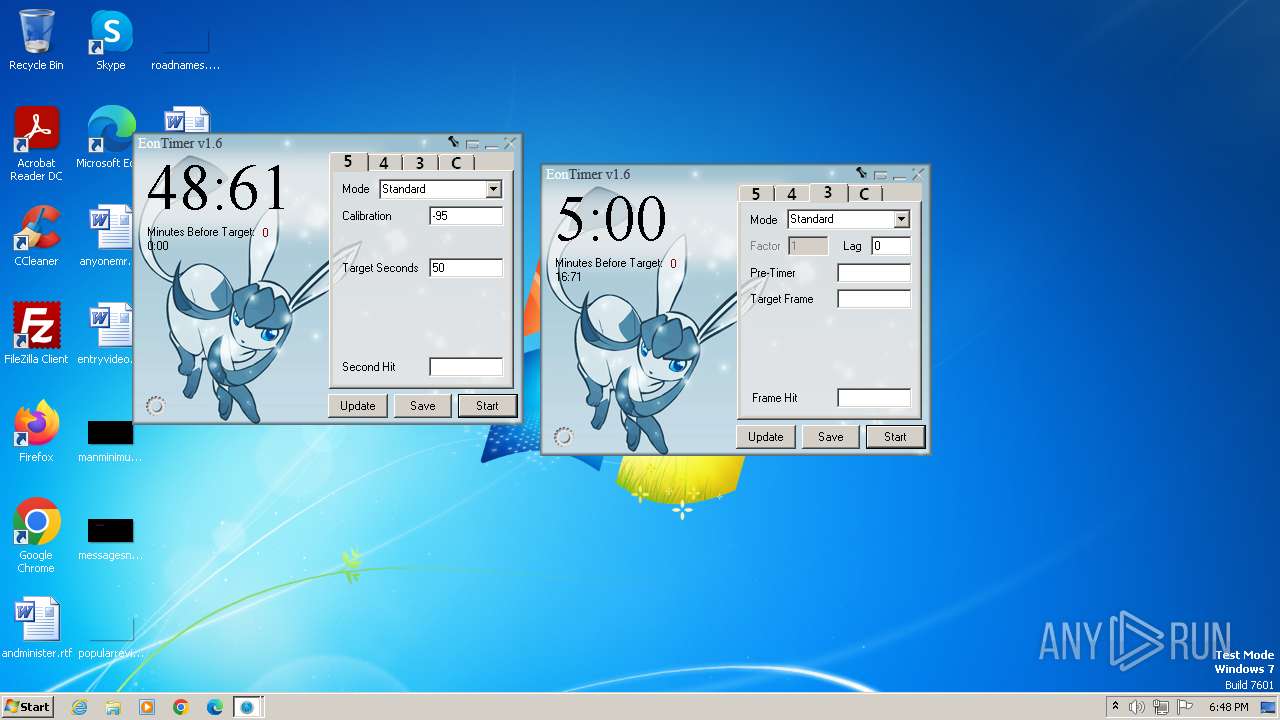
Task: Open network icon in system tray
Action: [1160, 707]
